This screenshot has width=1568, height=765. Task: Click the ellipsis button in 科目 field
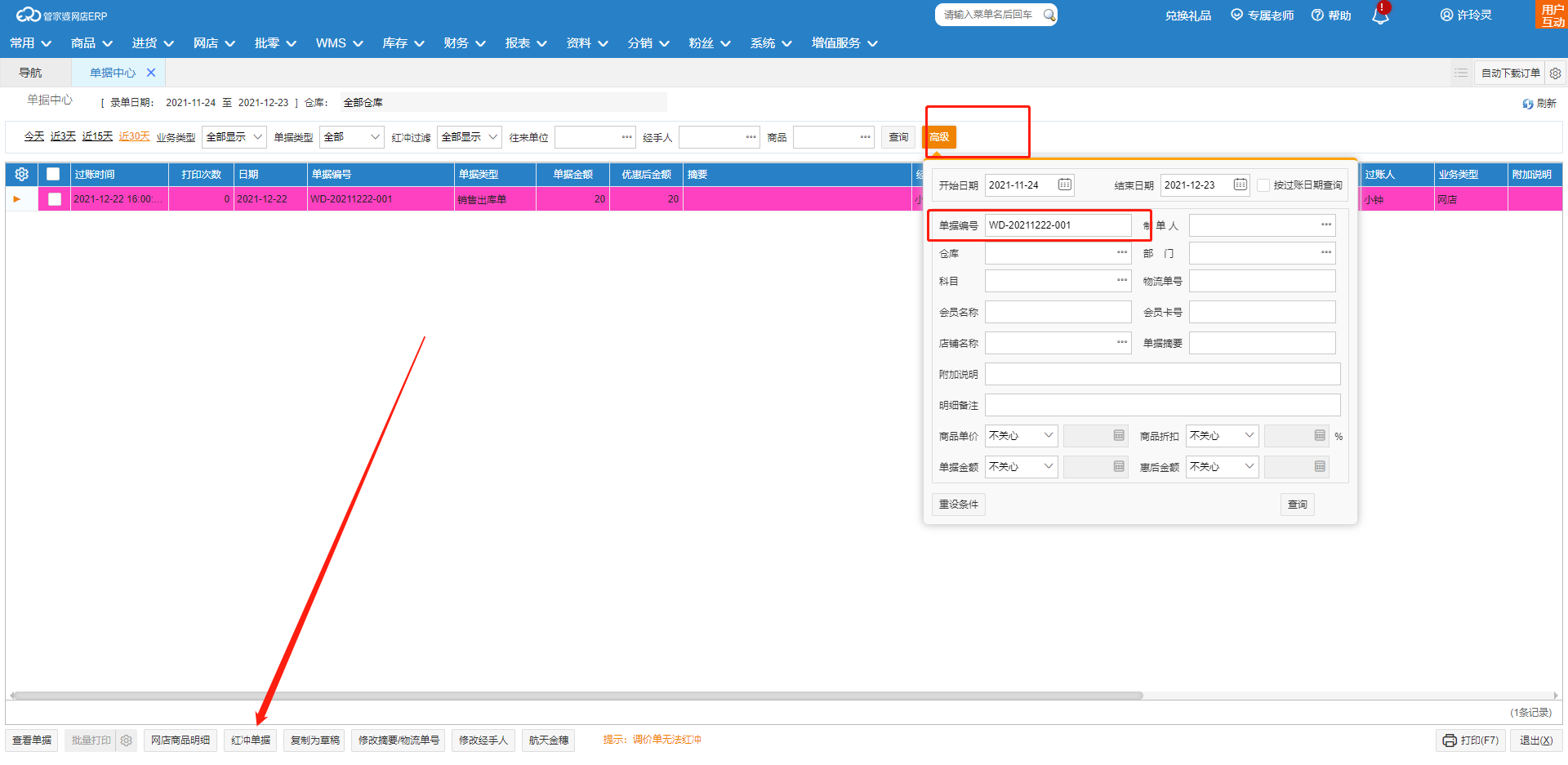click(1122, 281)
